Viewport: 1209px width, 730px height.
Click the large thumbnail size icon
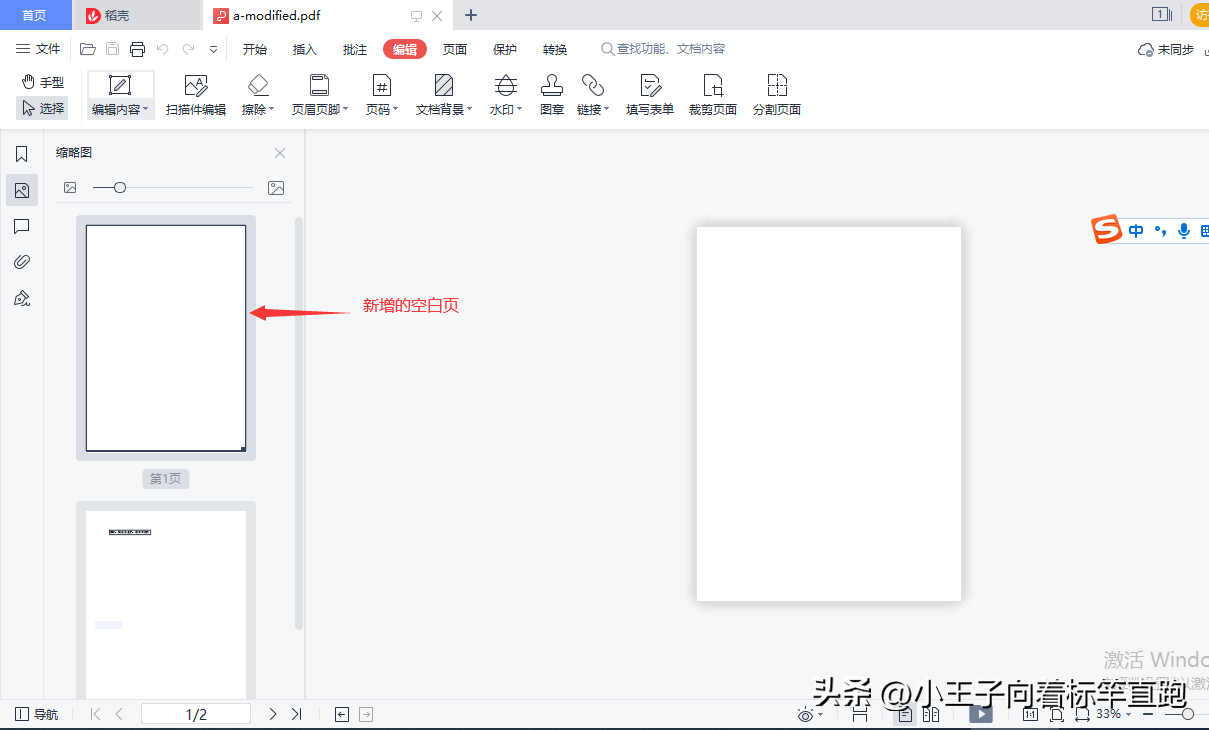[276, 187]
